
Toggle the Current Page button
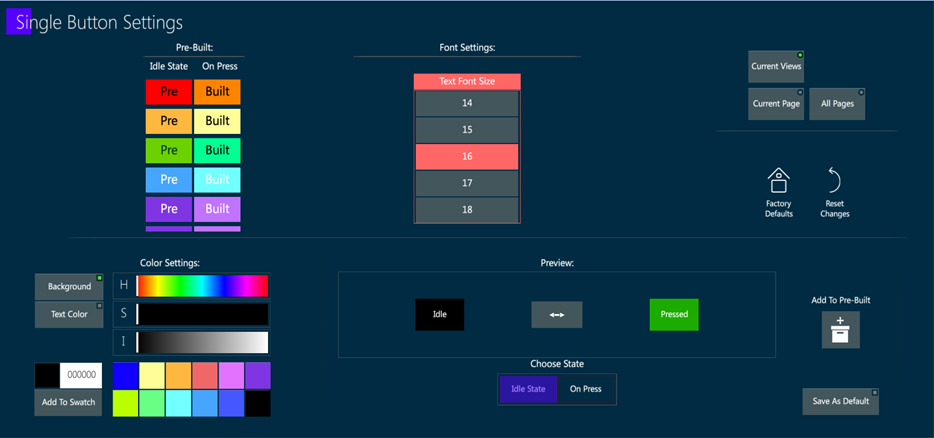[x=776, y=104]
